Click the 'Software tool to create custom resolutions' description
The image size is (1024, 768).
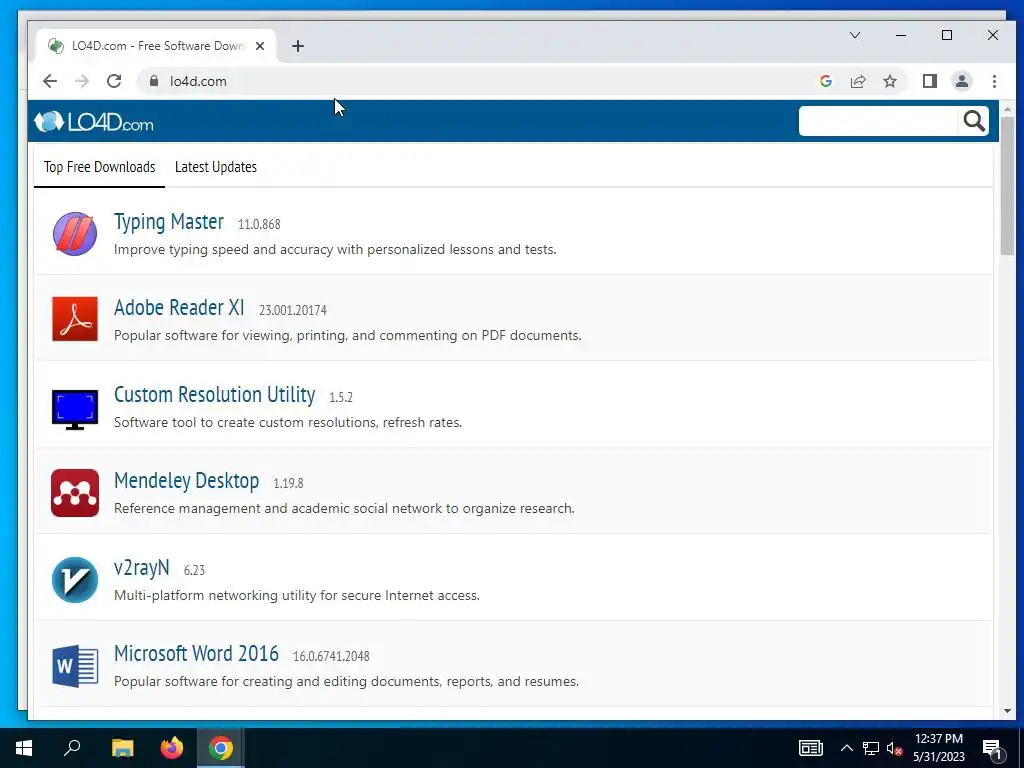[x=288, y=423]
